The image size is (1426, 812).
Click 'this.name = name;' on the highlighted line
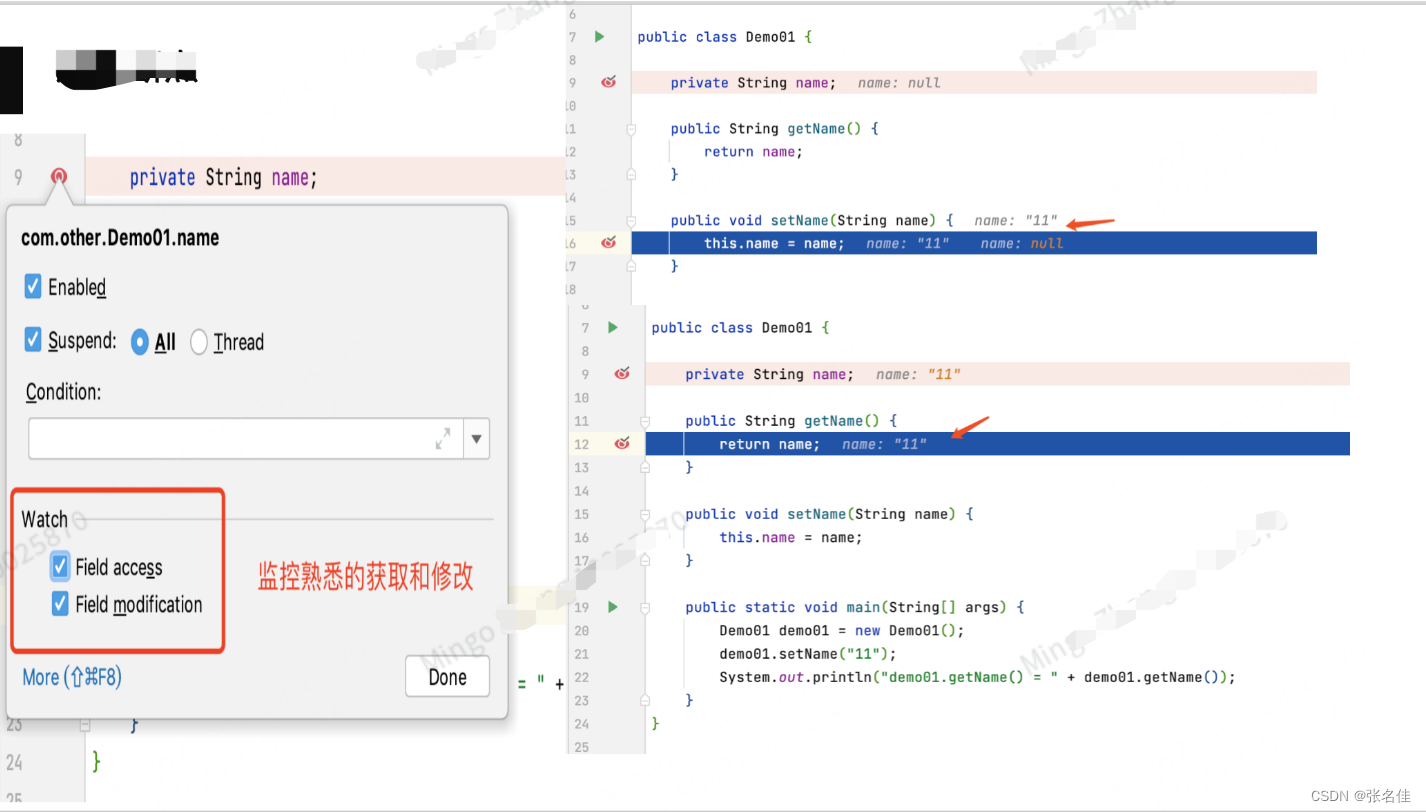pyautogui.click(x=774, y=243)
